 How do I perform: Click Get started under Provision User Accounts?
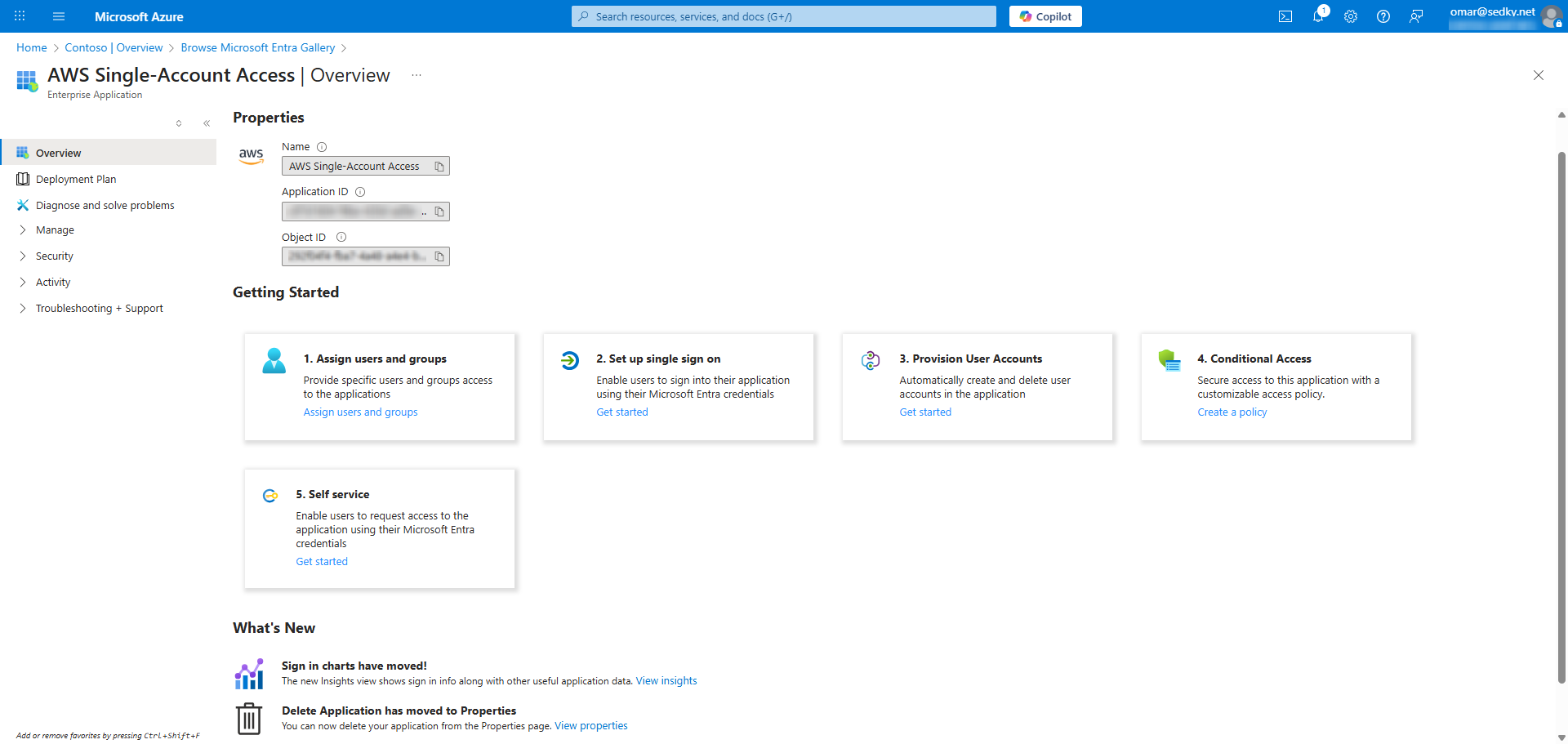click(x=925, y=412)
